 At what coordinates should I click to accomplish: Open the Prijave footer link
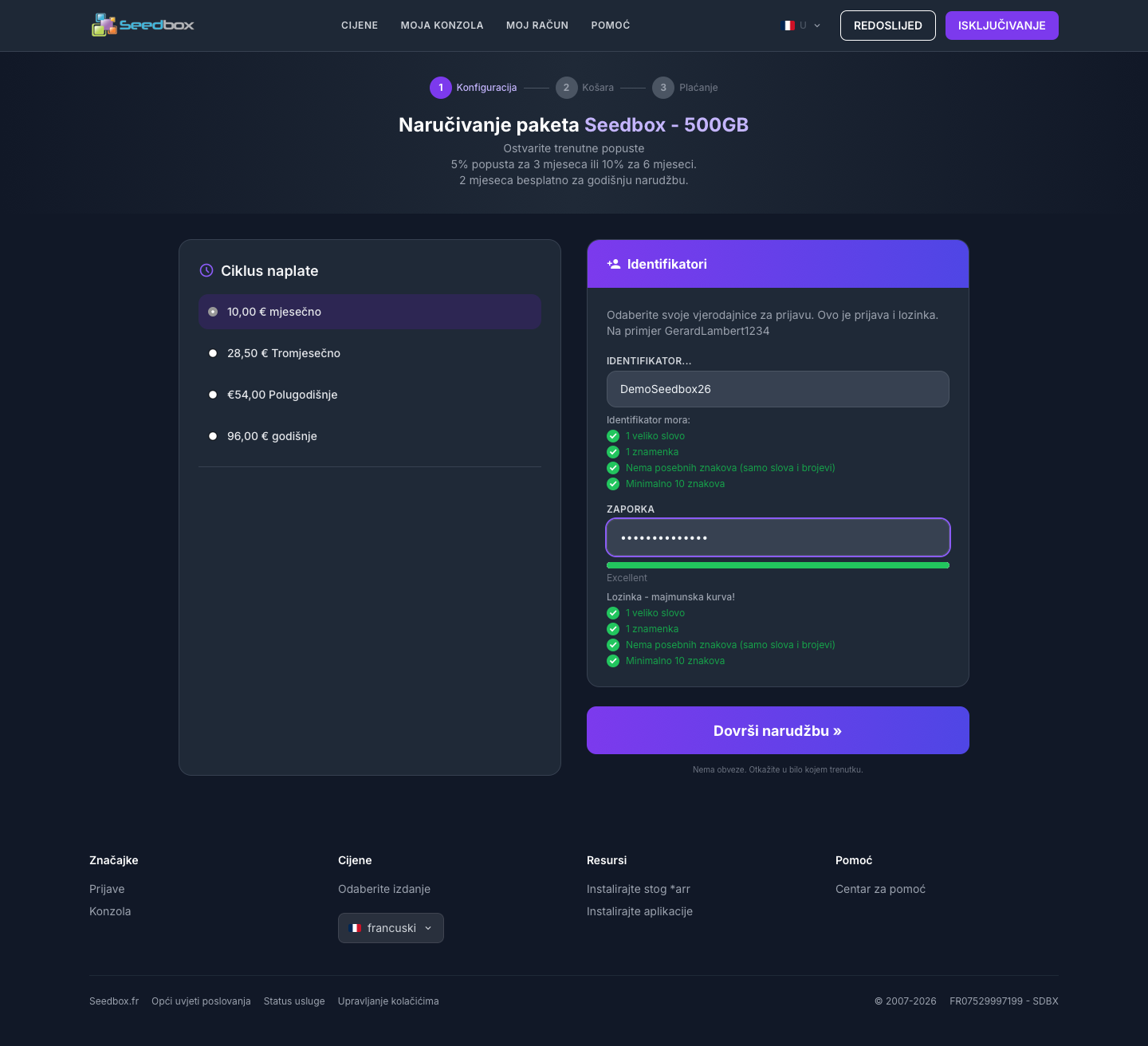[x=107, y=889]
